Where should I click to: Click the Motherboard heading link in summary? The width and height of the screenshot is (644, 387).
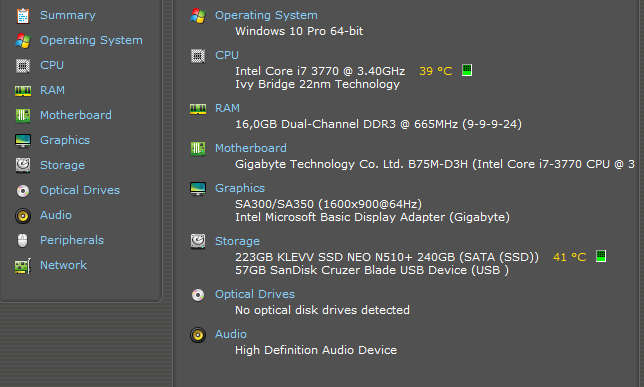point(251,148)
